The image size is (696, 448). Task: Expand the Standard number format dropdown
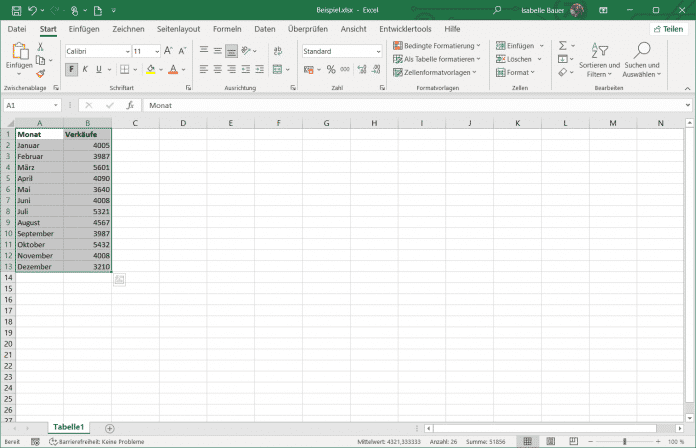[x=378, y=51]
